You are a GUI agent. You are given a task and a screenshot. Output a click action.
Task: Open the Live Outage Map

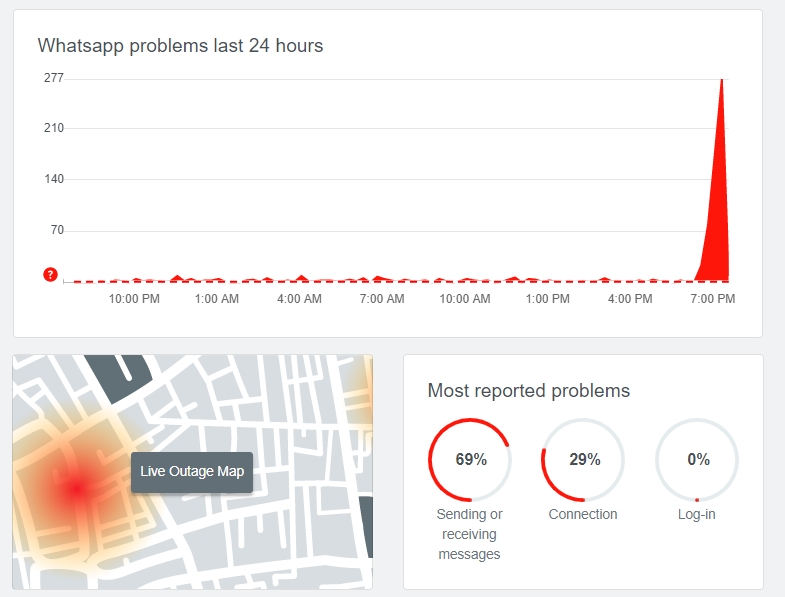[x=192, y=472]
